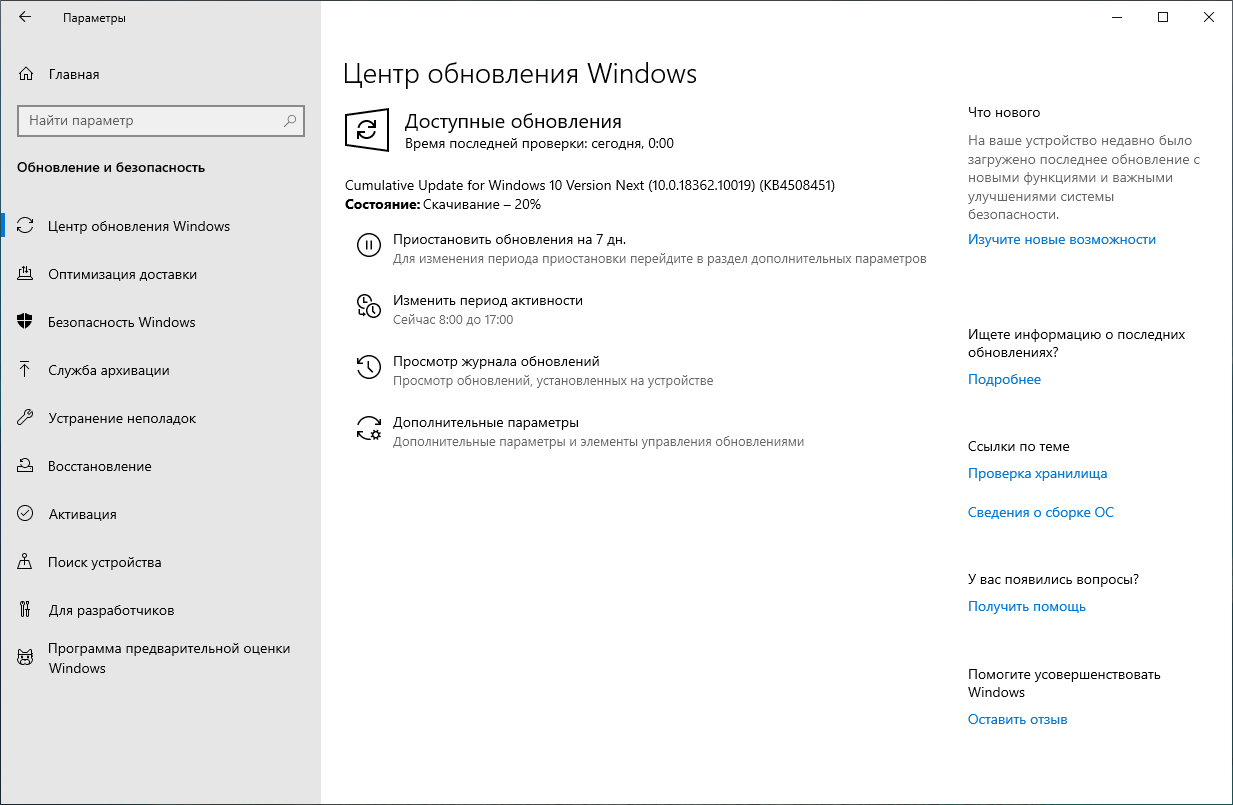Open Поиск устройства settings

106,561
